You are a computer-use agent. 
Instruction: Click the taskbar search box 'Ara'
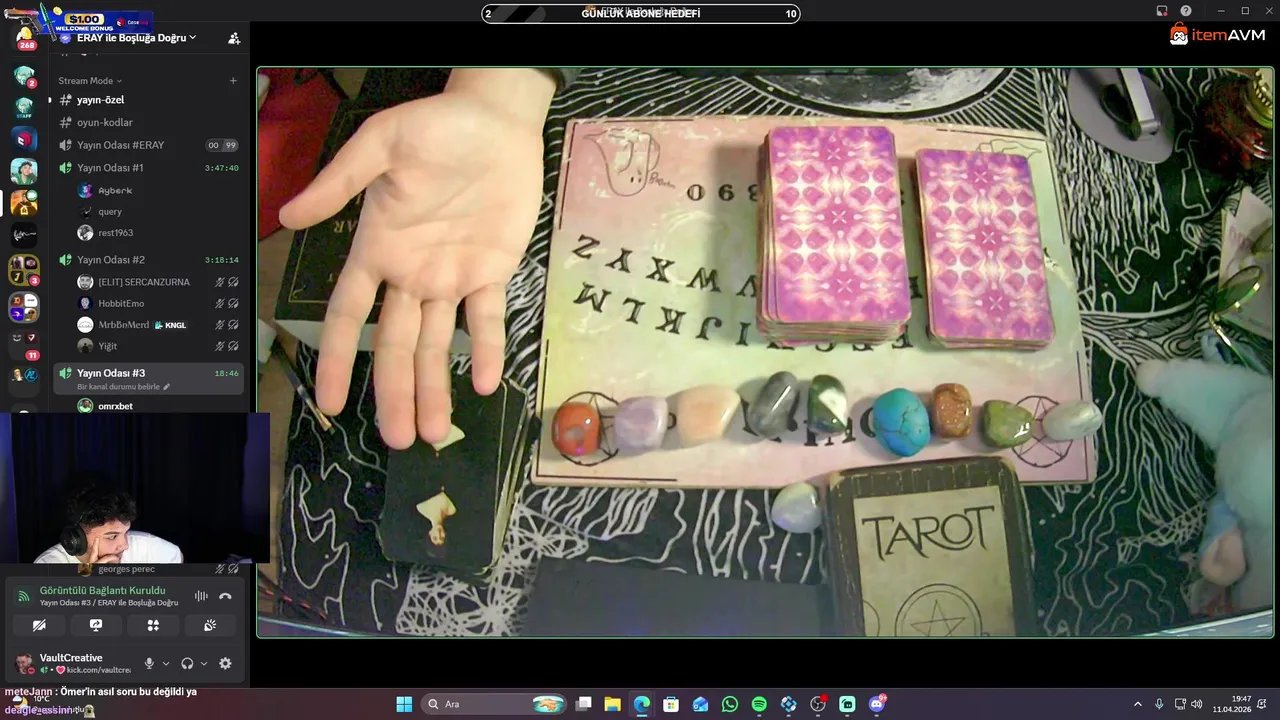click(494, 704)
